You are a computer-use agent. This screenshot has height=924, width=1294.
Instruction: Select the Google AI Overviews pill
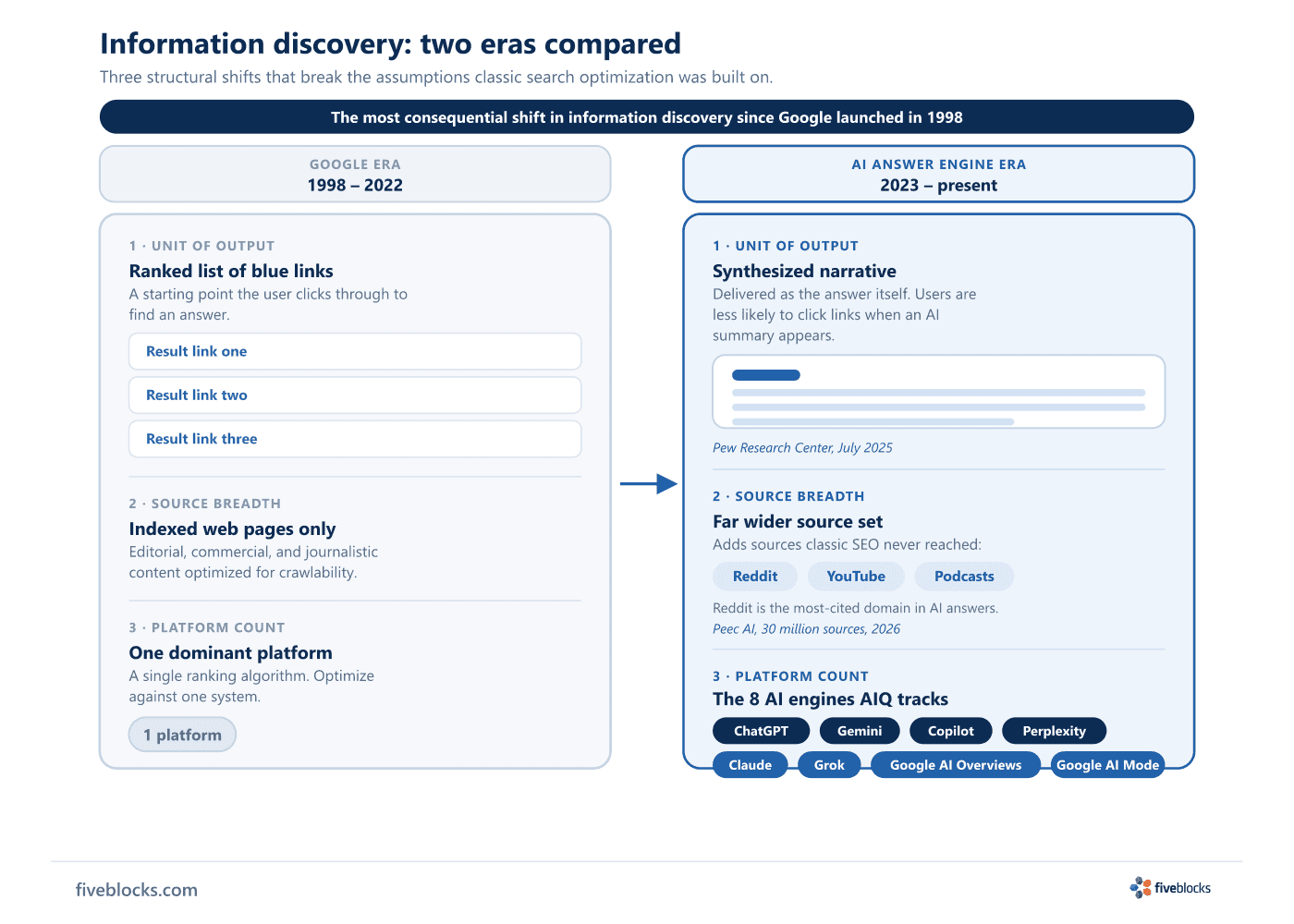[x=956, y=765]
